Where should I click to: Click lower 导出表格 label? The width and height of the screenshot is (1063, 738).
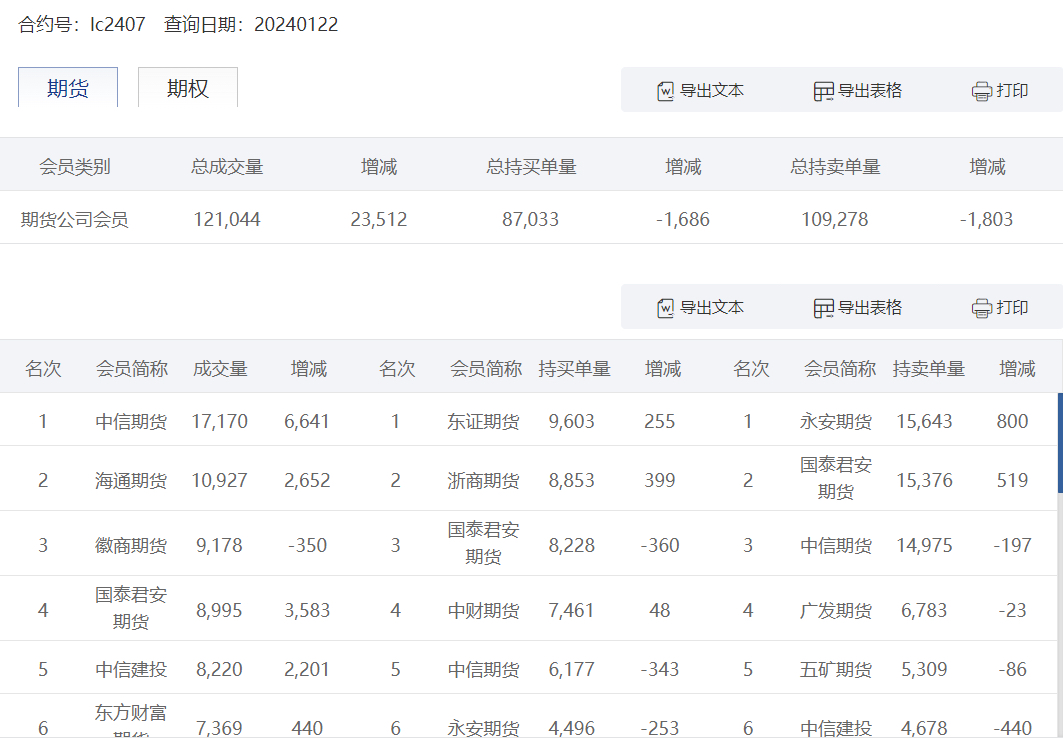click(870, 308)
